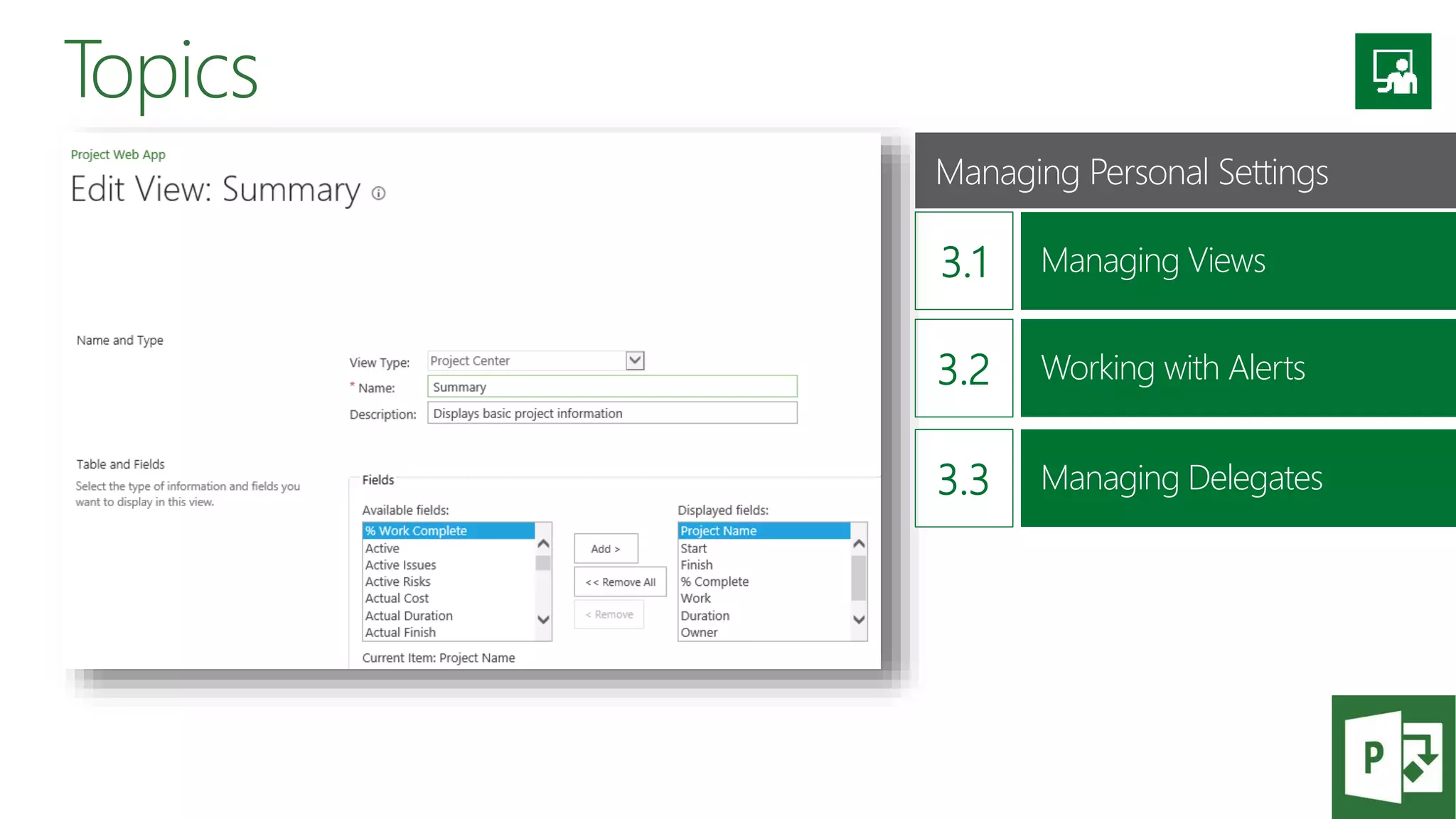
Task: Open the 3.3 Managing Delegates topic
Action: 1238,478
